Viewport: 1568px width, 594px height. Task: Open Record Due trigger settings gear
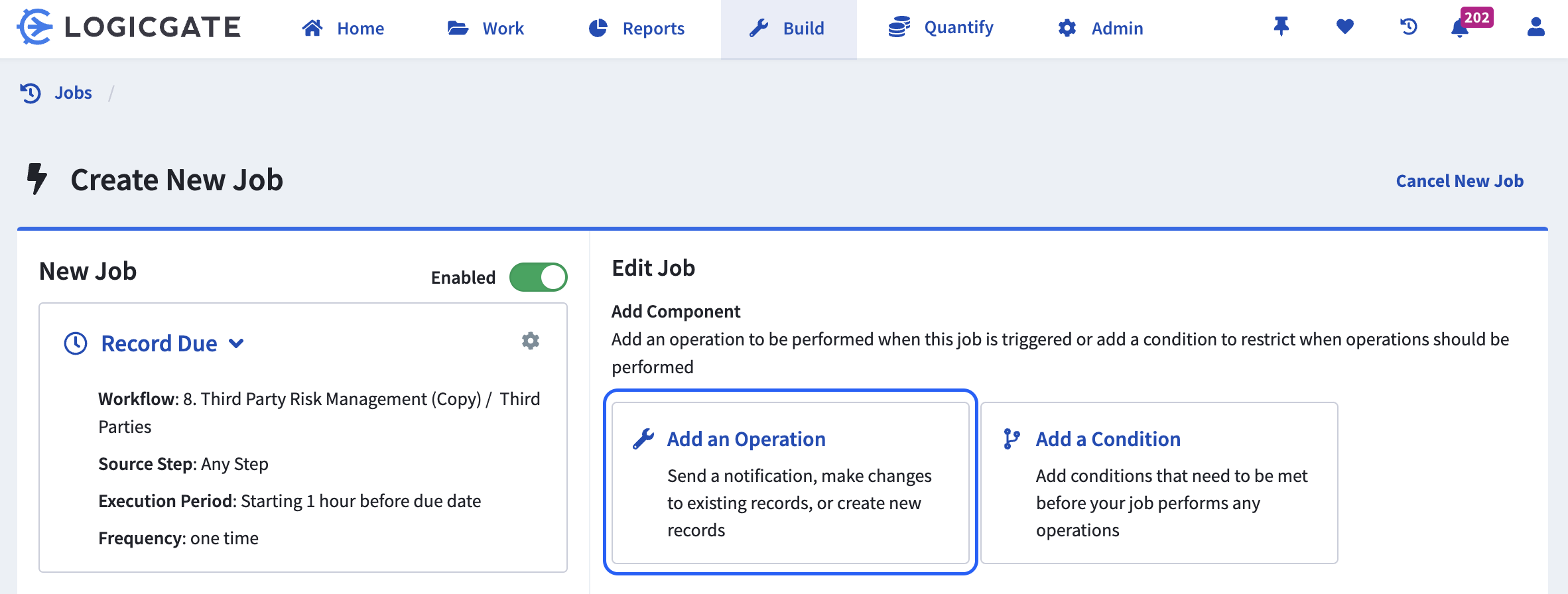(x=530, y=341)
